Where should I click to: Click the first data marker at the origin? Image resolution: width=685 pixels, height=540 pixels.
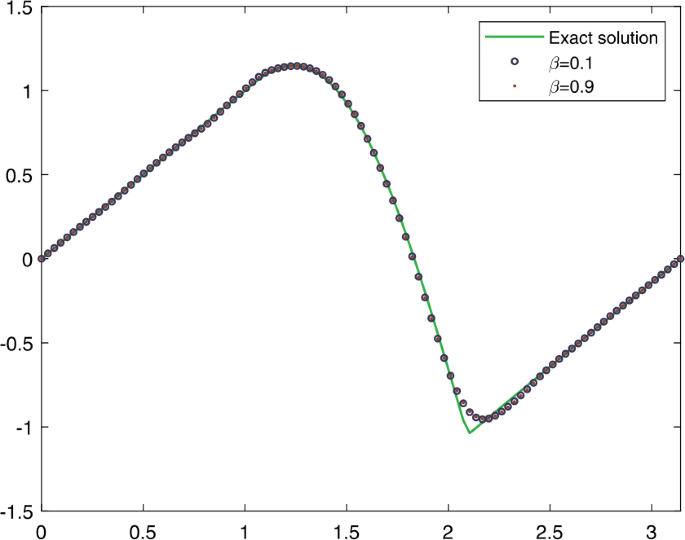tap(42, 259)
